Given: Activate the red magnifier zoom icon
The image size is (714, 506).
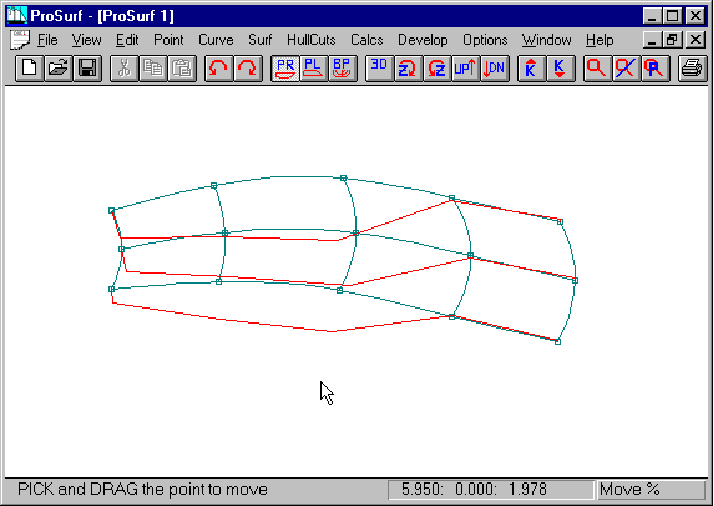Looking at the screenshot, I should click(597, 68).
